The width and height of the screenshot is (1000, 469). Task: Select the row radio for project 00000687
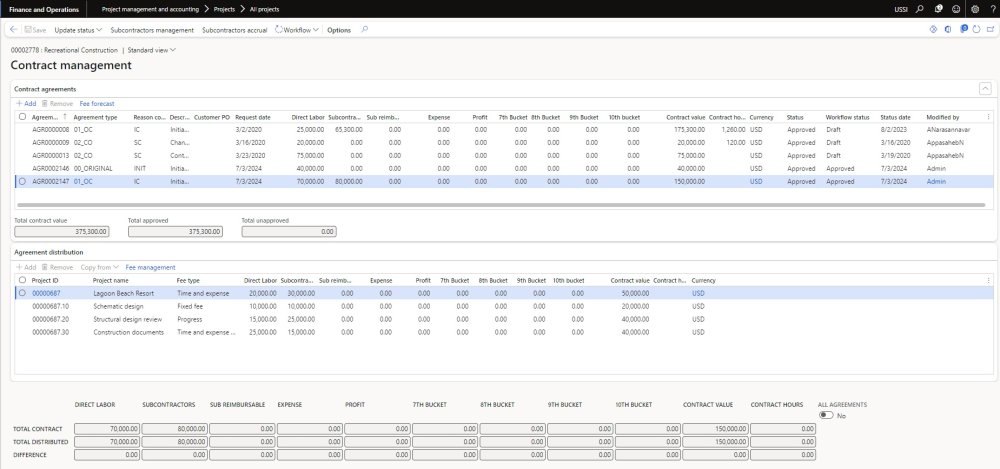pyautogui.click(x=22, y=293)
